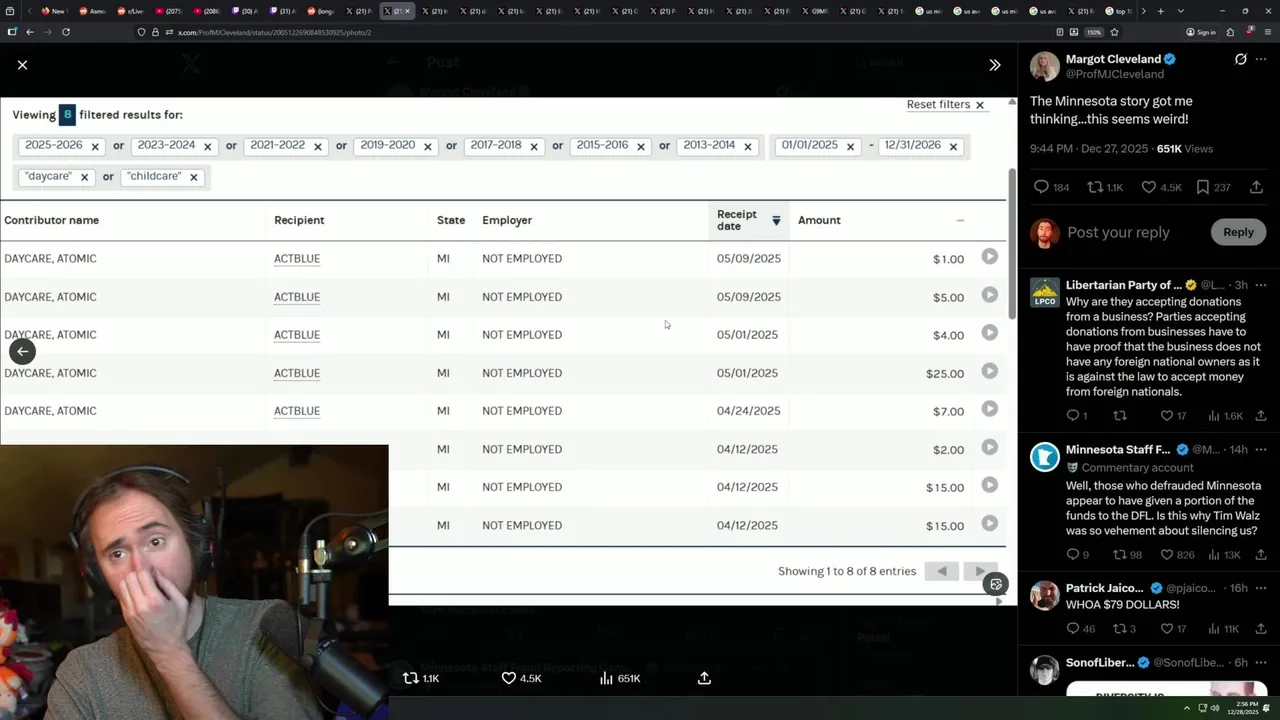The image size is (1280, 720).
Task: Remove the 2013-2014 filter chip
Action: point(747,146)
